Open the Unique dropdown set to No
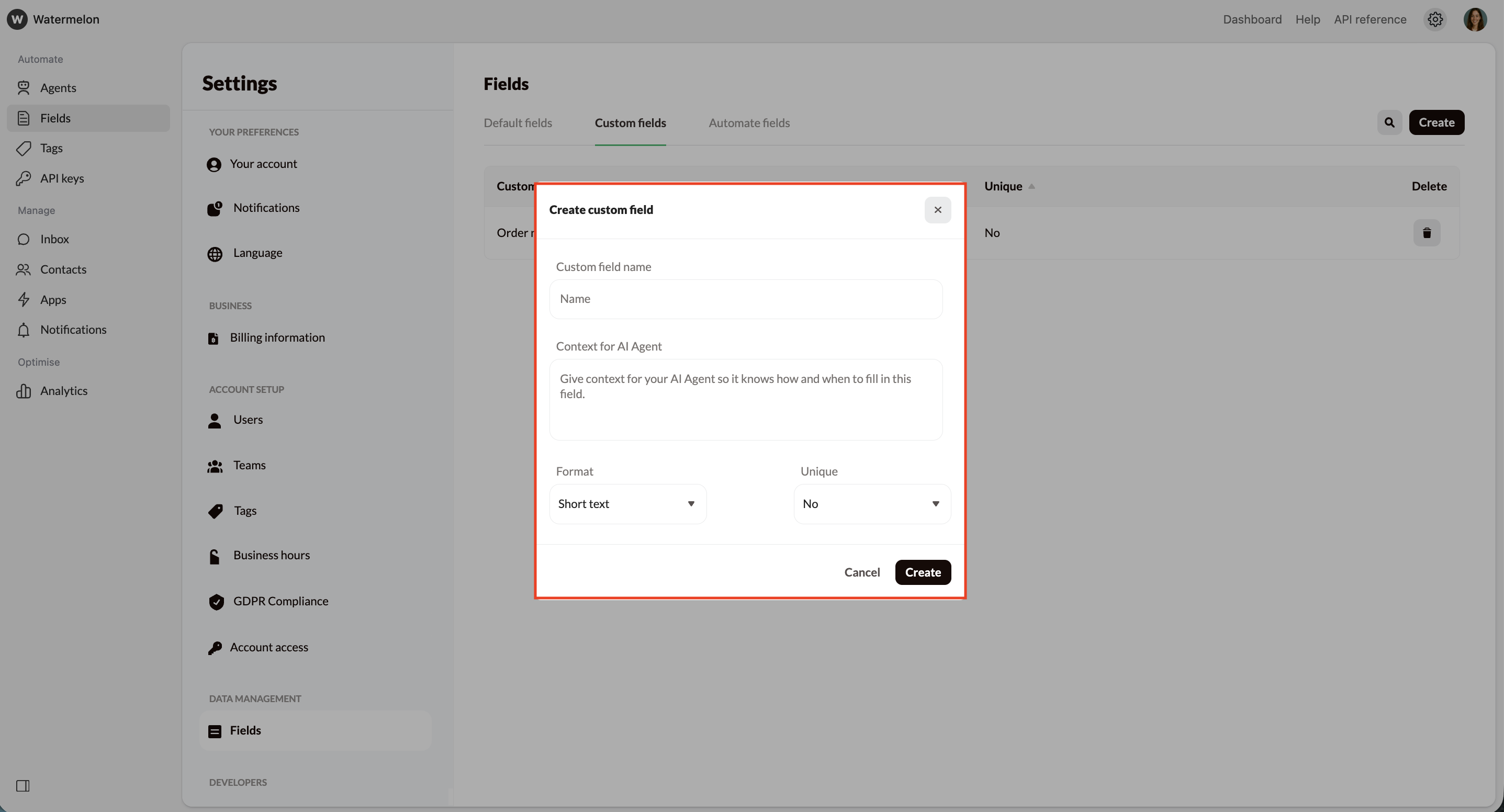Viewport: 1504px width, 812px height. 871,503
